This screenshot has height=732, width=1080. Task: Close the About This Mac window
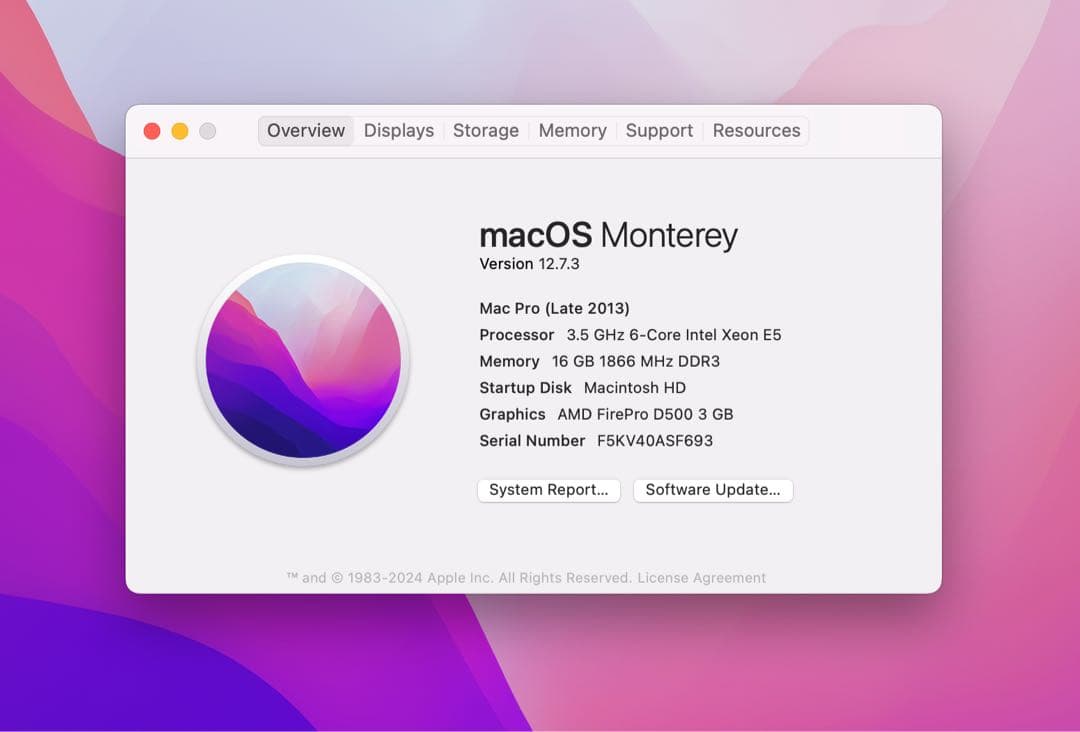[152, 131]
